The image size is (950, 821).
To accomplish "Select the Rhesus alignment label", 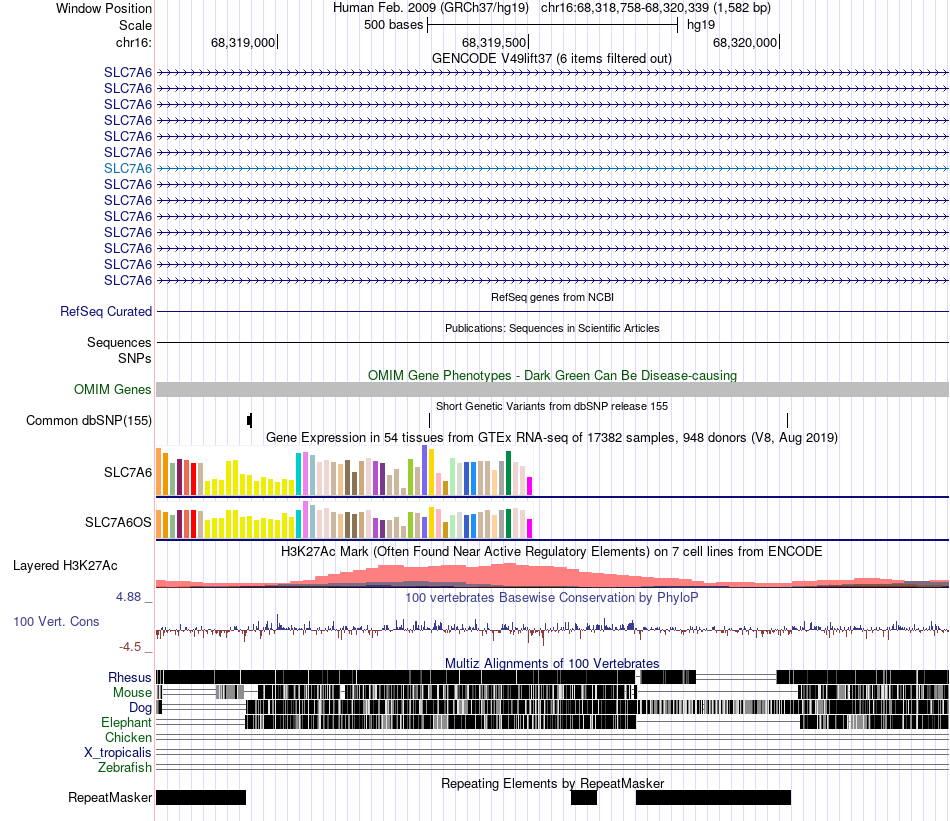I will point(130,677).
